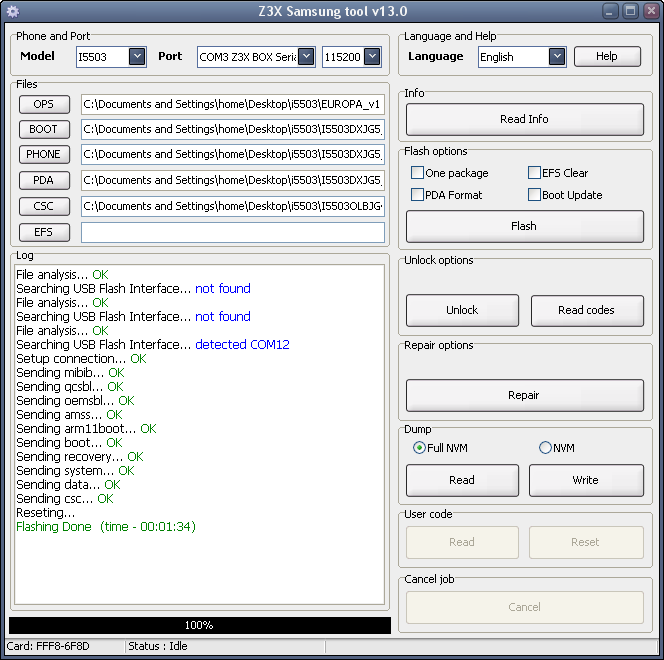Browse for BOOT file

pos(44,129)
